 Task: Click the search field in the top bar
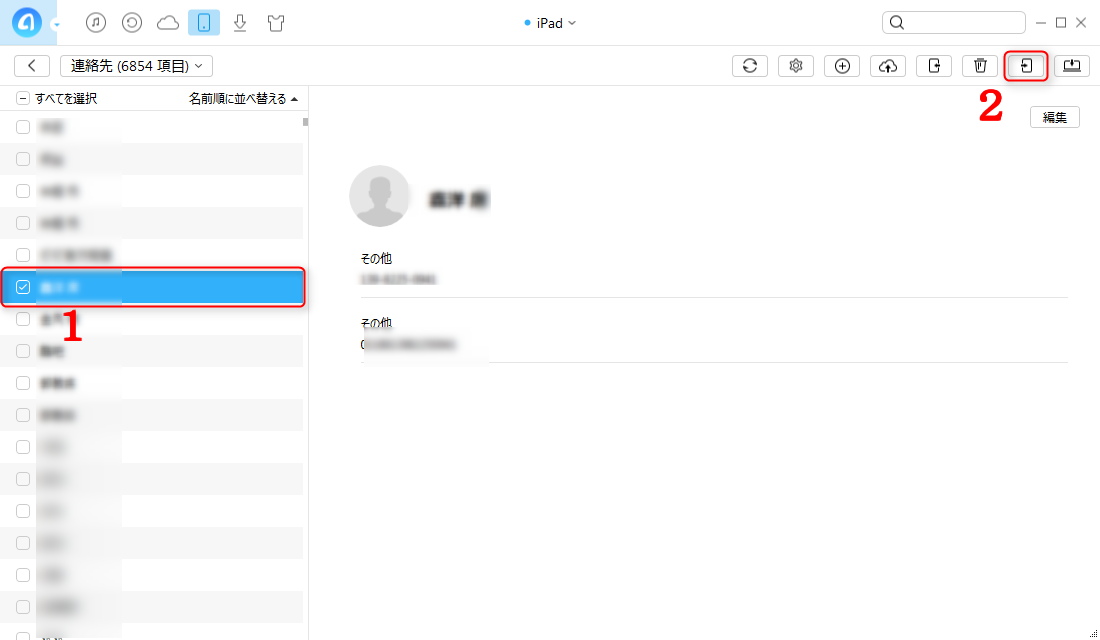pos(953,22)
